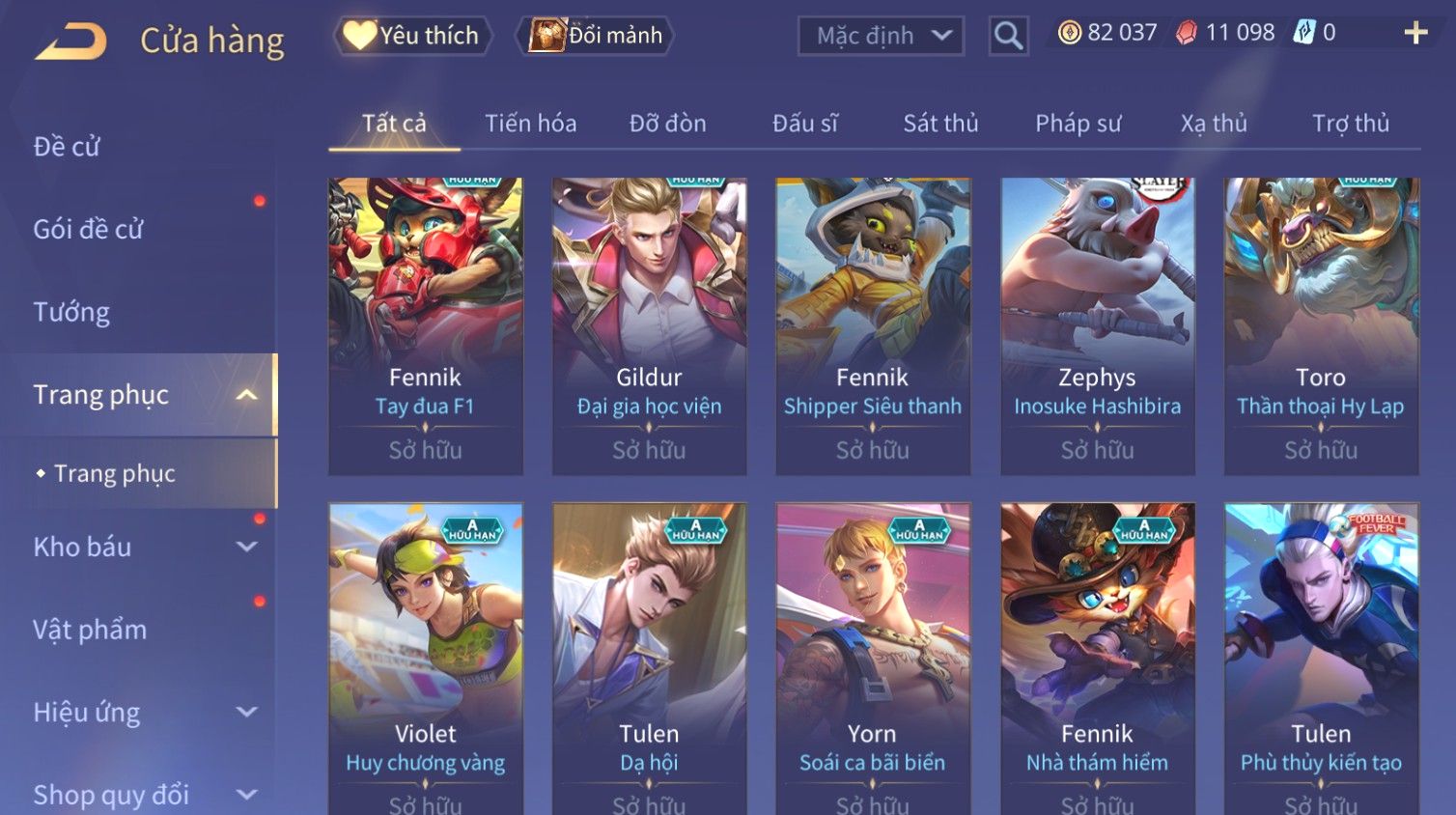Screen dimensions: 1456x815
Task: Select Violet Huy chương vàng skin card
Action: (425, 659)
